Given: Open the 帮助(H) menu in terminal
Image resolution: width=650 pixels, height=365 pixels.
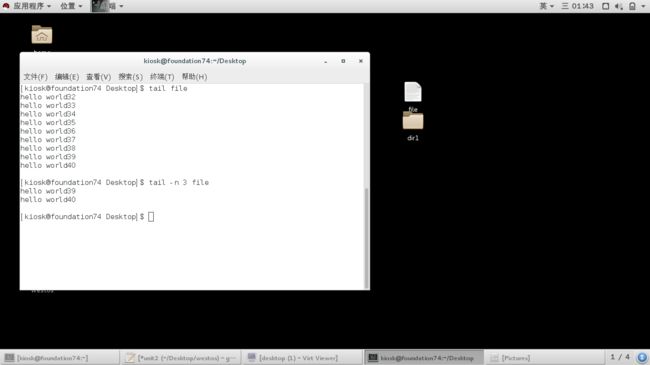Looking at the screenshot, I should (194, 77).
